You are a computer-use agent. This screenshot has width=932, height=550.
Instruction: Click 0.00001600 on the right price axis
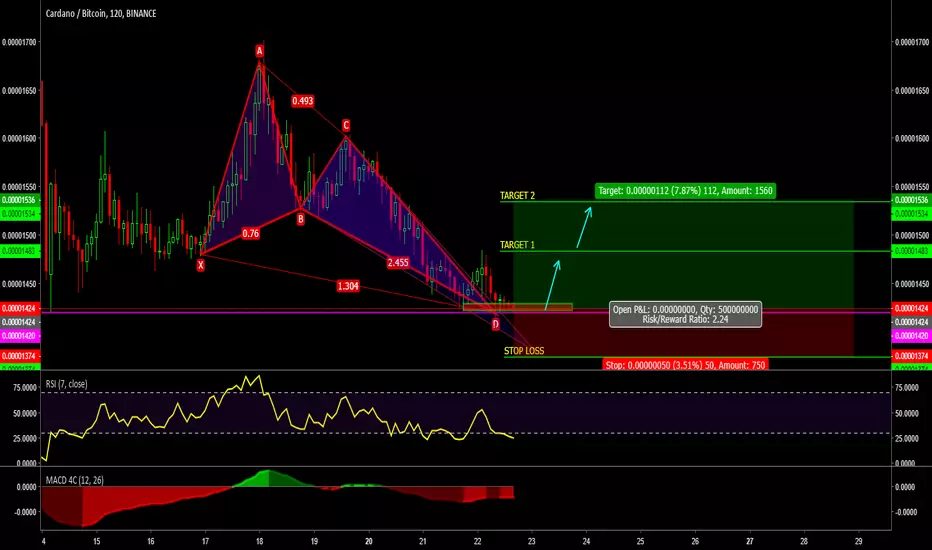coord(912,139)
